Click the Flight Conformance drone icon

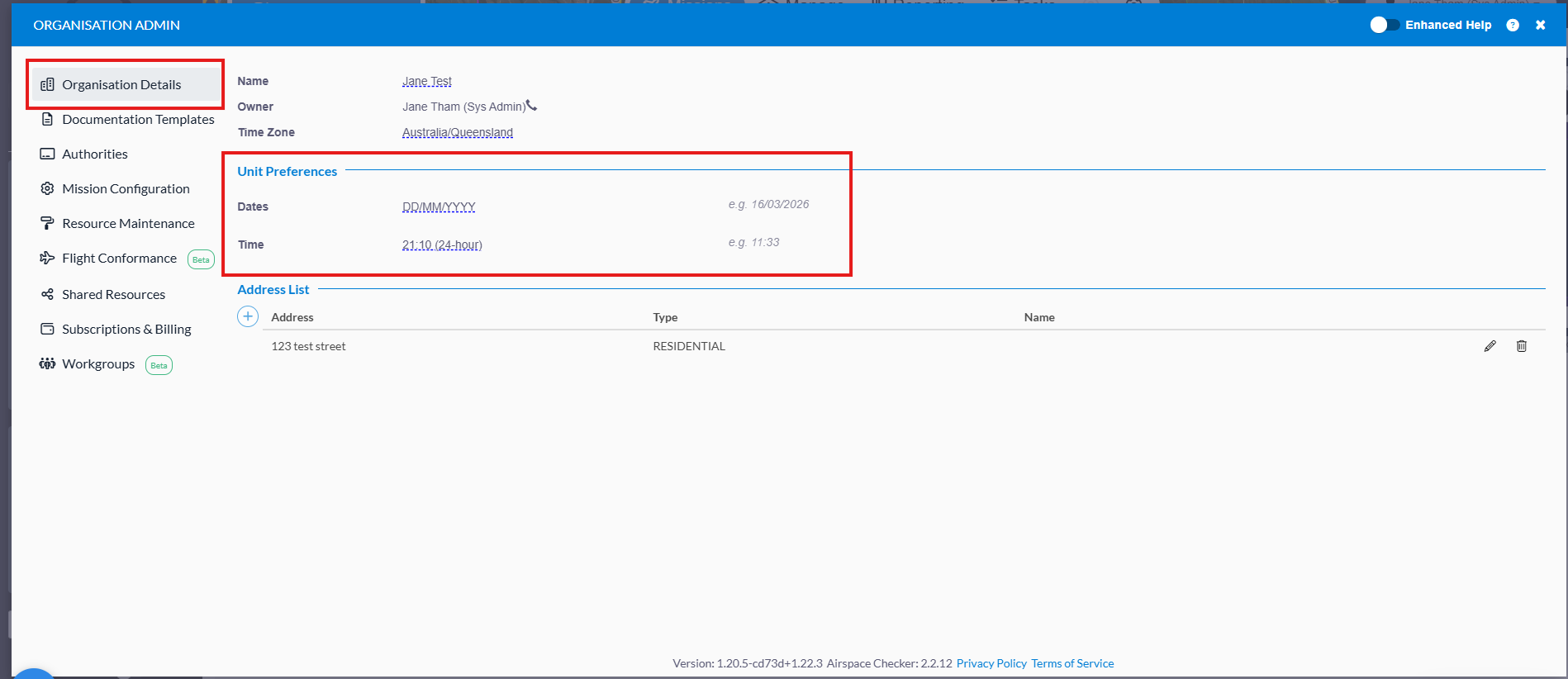[x=47, y=258]
